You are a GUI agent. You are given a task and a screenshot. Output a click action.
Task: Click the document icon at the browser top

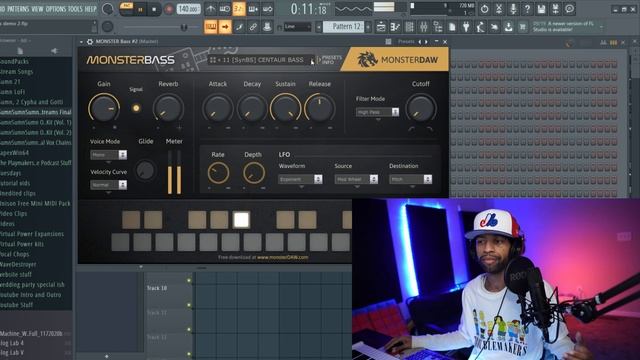(20, 51)
